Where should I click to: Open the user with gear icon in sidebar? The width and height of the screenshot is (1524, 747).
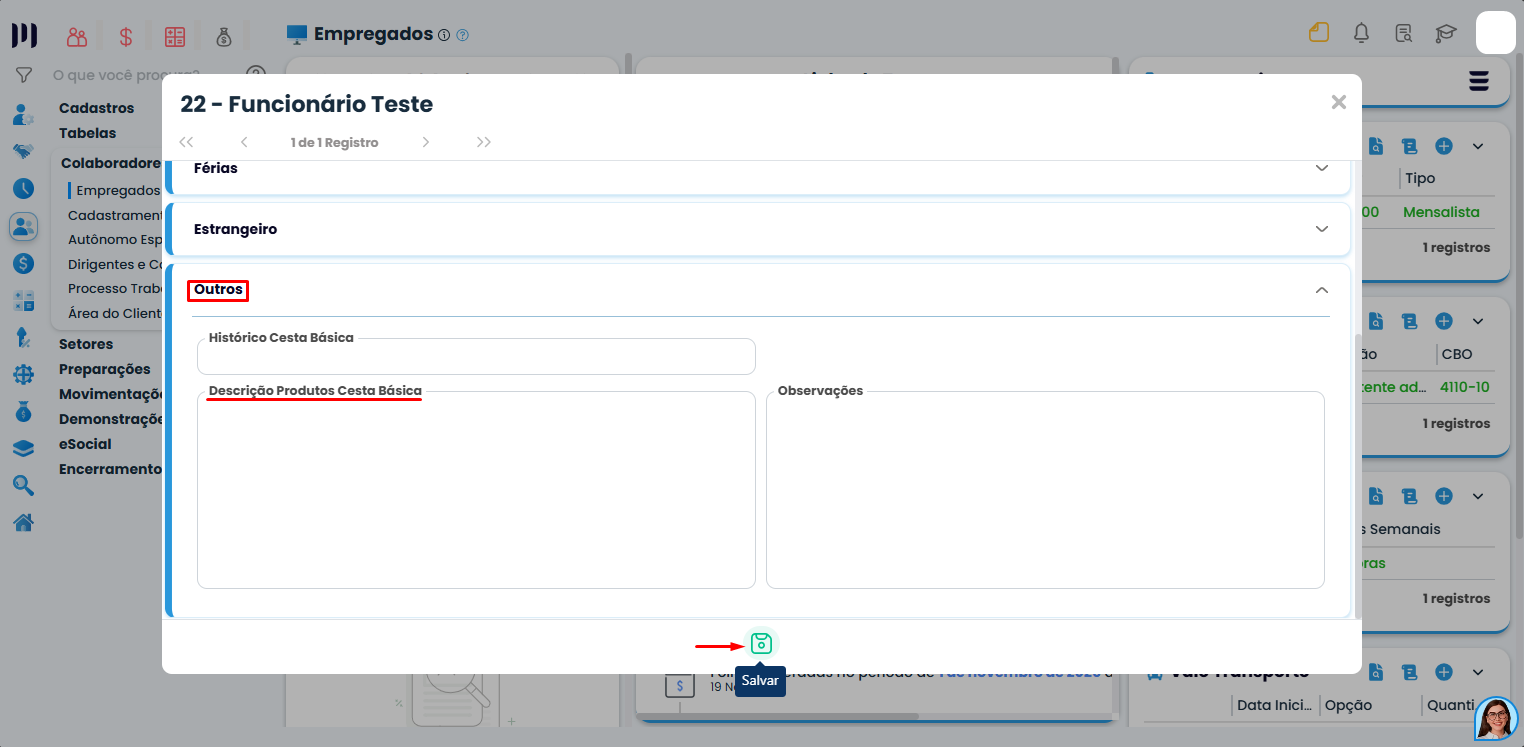pos(23,114)
